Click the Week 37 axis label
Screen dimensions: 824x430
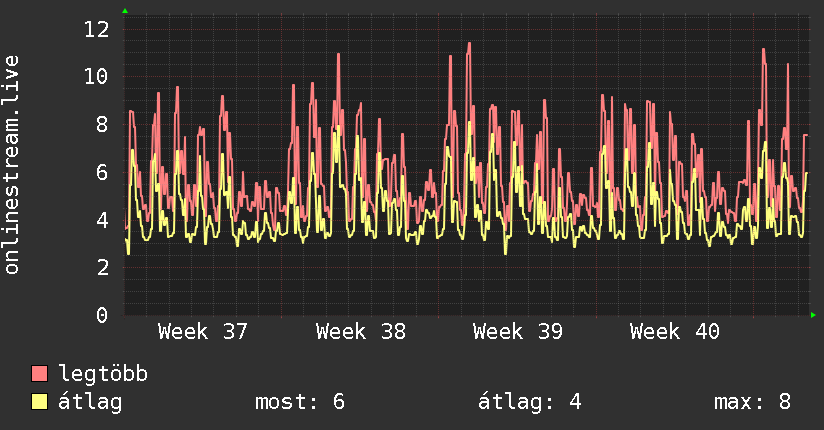202,332
